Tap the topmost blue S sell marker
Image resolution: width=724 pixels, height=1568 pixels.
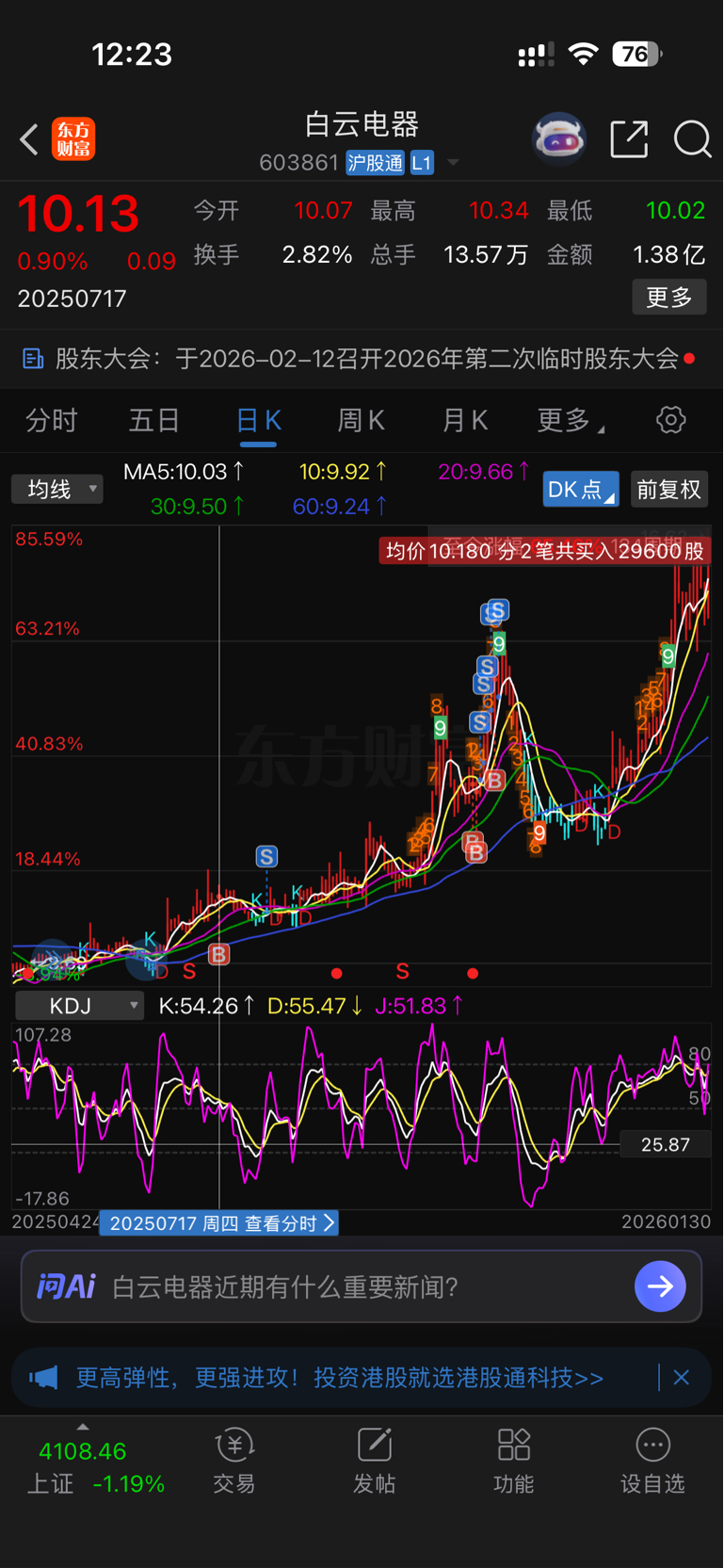coord(497,610)
